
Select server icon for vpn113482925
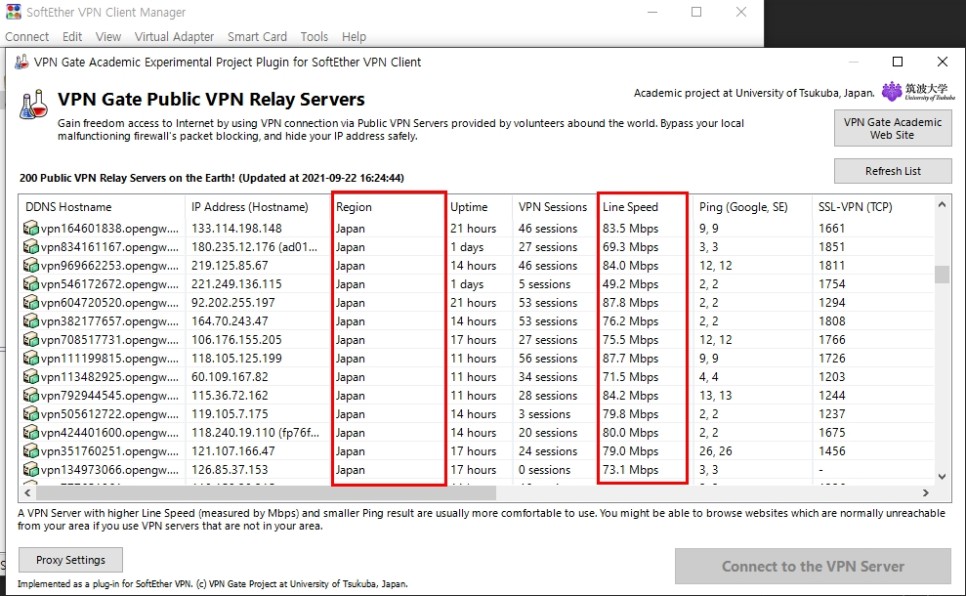coord(31,377)
